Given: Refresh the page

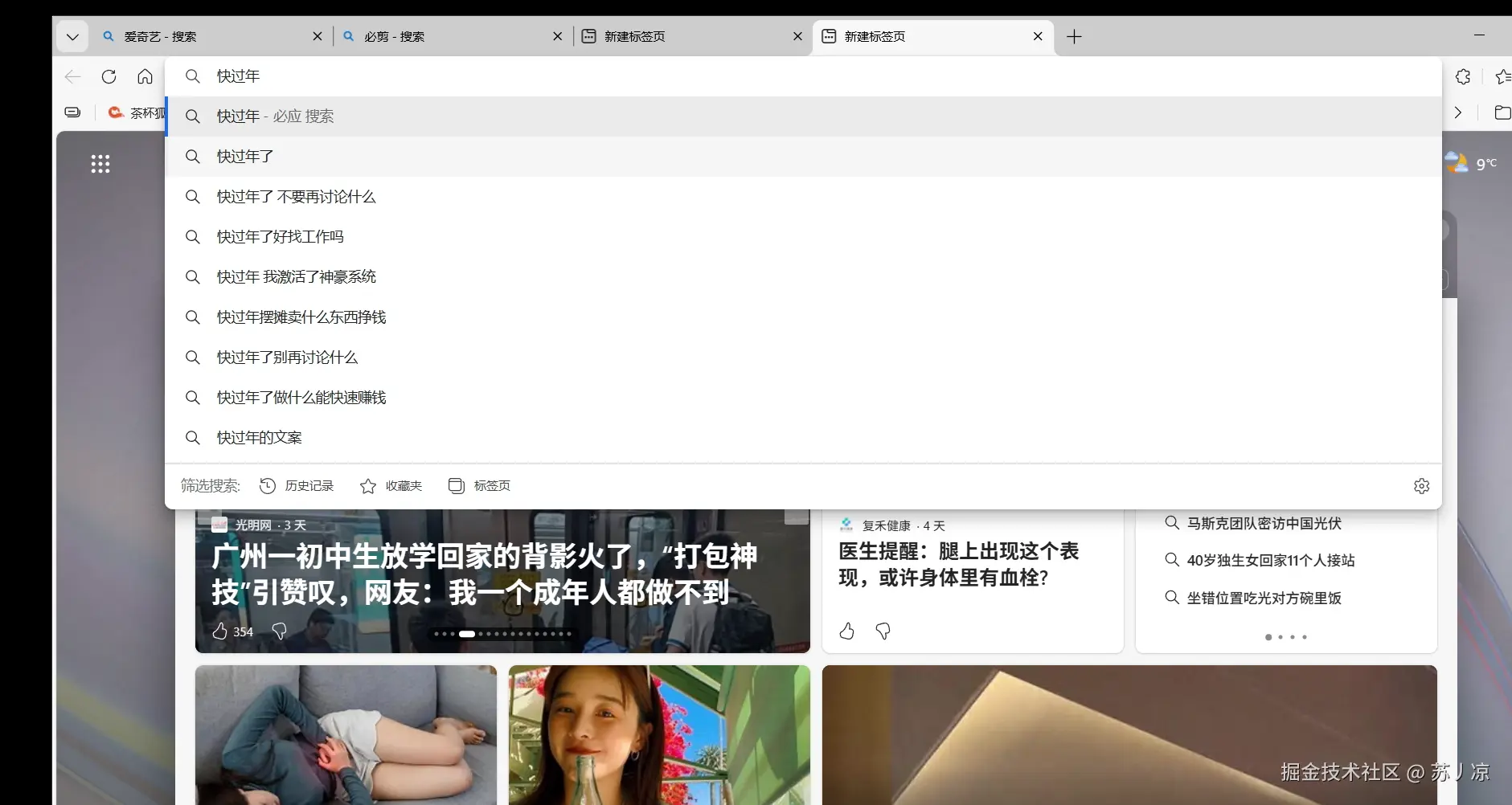Looking at the screenshot, I should point(109,77).
